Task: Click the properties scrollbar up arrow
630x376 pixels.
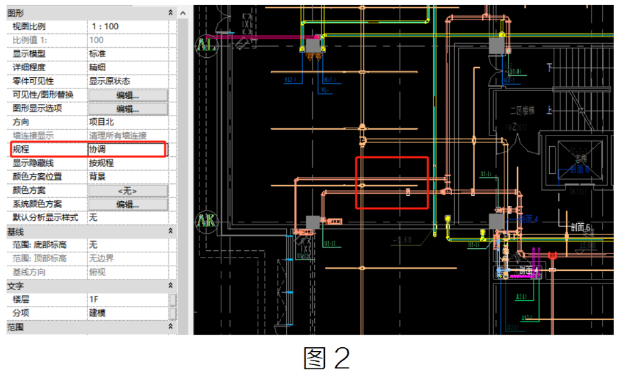Action: coord(183,13)
